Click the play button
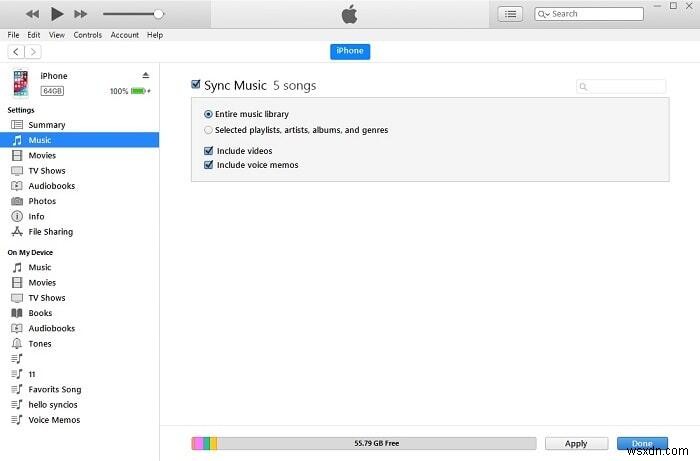 pyautogui.click(x=57, y=14)
